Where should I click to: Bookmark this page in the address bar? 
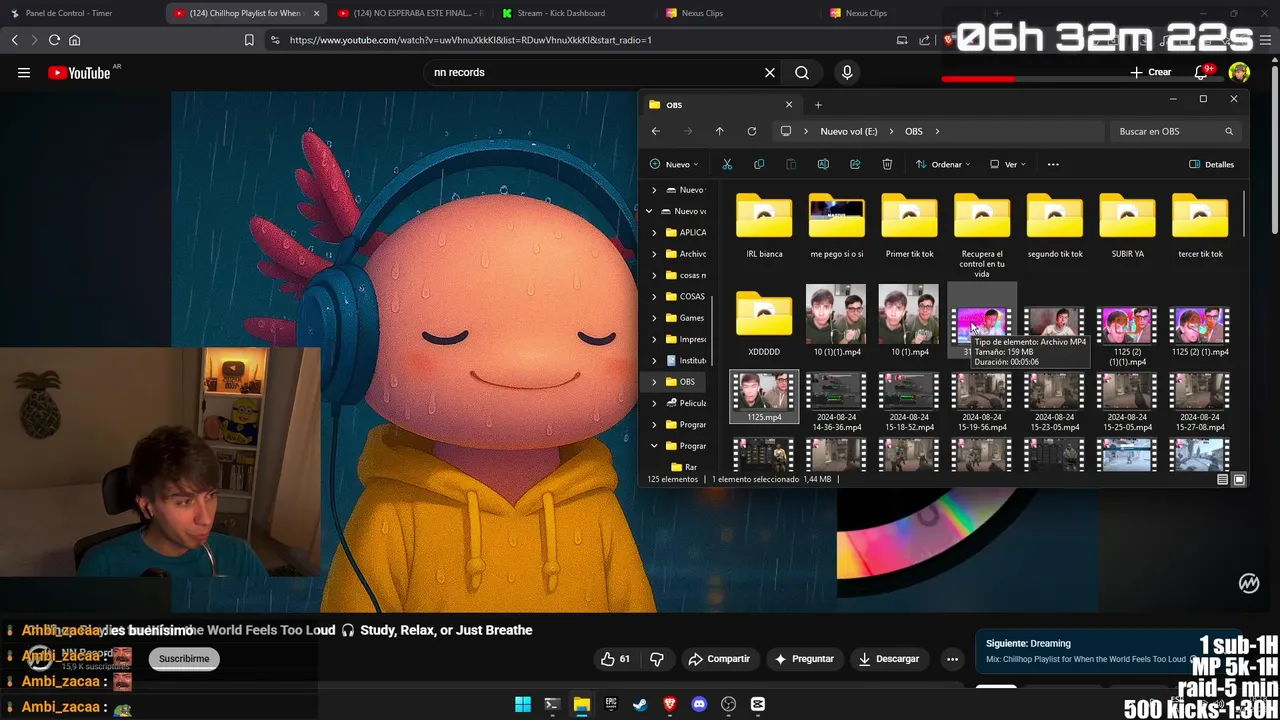pyautogui.click(x=249, y=40)
